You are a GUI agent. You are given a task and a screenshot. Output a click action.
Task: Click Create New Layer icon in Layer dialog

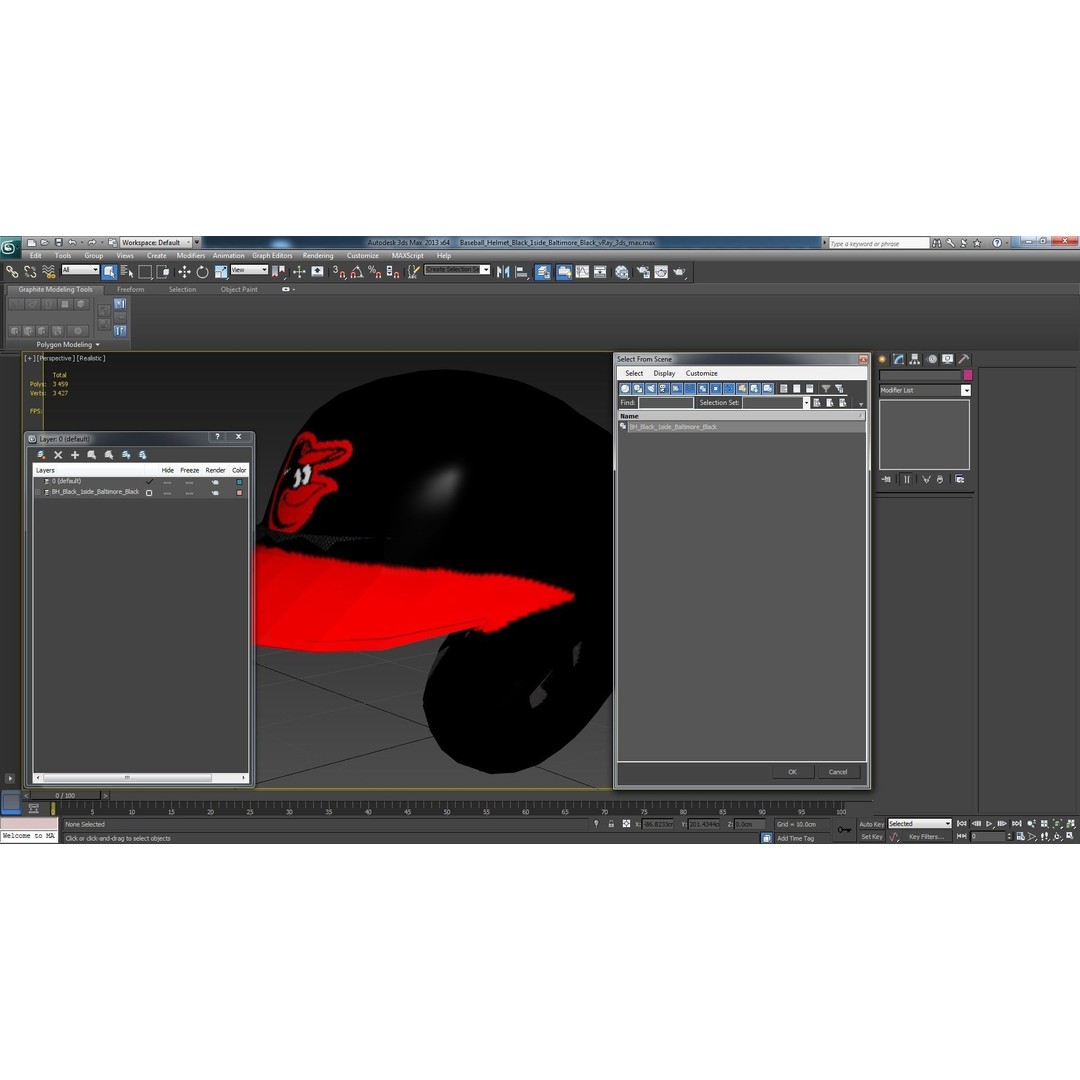point(41,455)
